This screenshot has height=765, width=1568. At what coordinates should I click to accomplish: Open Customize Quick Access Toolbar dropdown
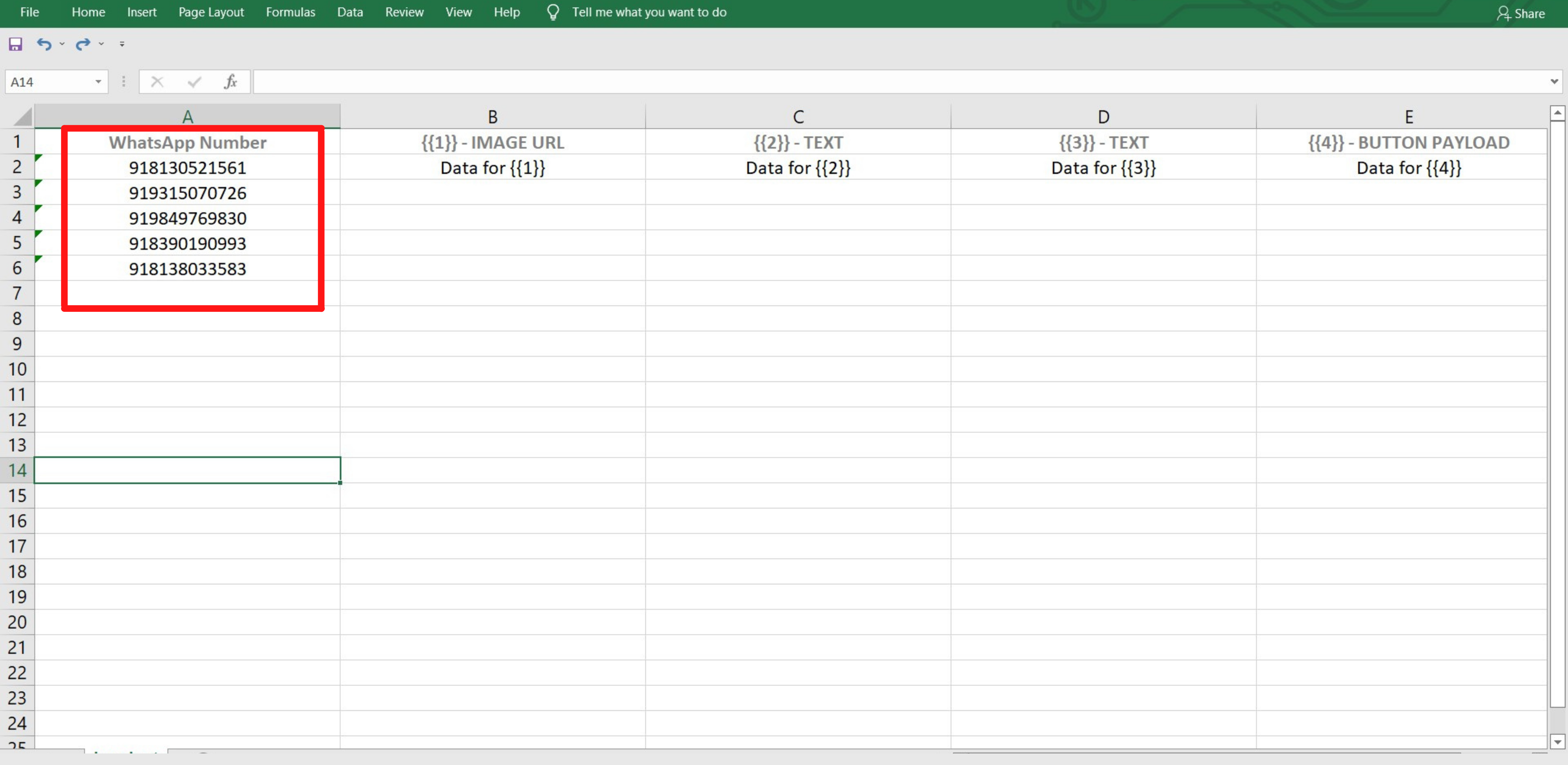pos(122,44)
